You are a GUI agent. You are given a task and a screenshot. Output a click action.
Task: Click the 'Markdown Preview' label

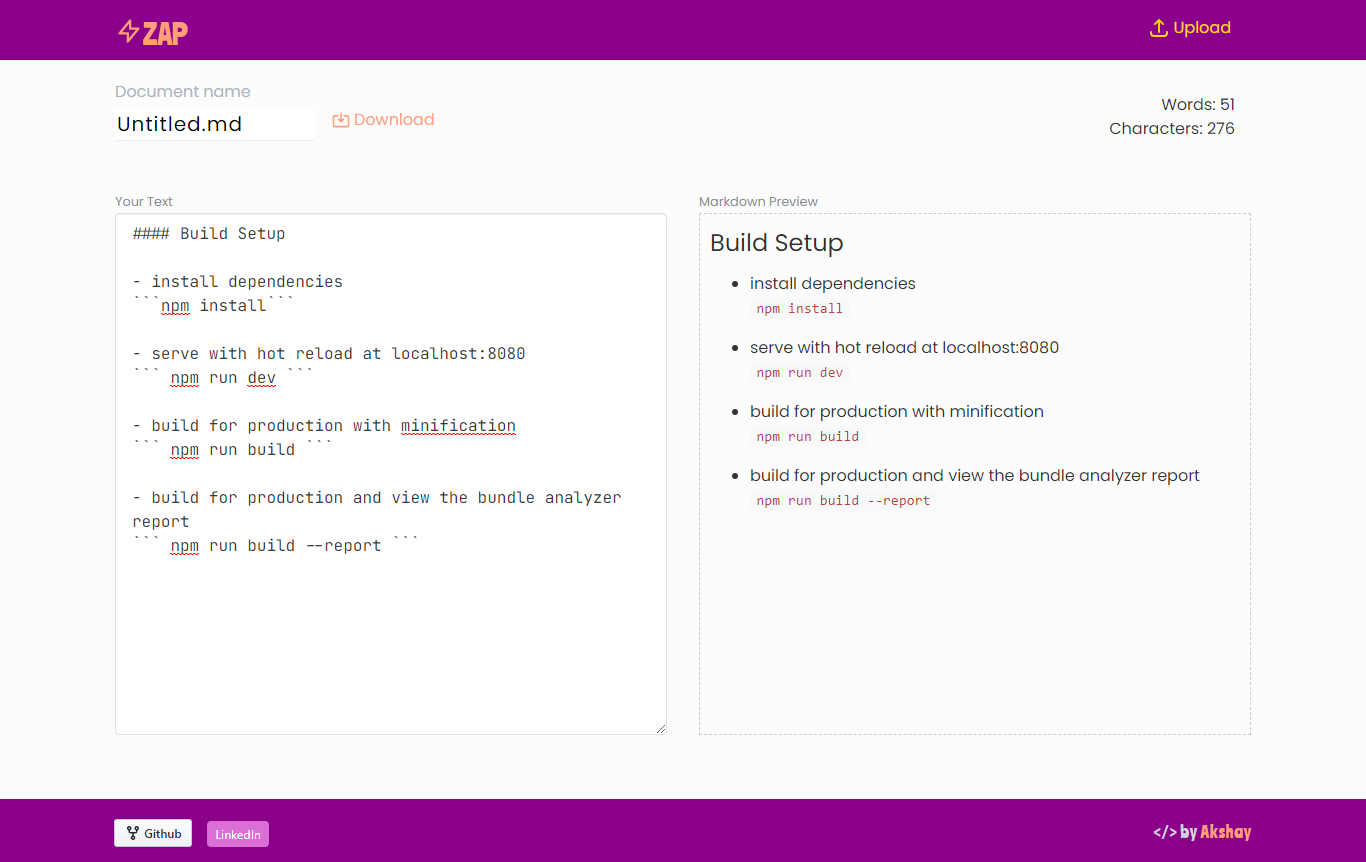coord(758,202)
